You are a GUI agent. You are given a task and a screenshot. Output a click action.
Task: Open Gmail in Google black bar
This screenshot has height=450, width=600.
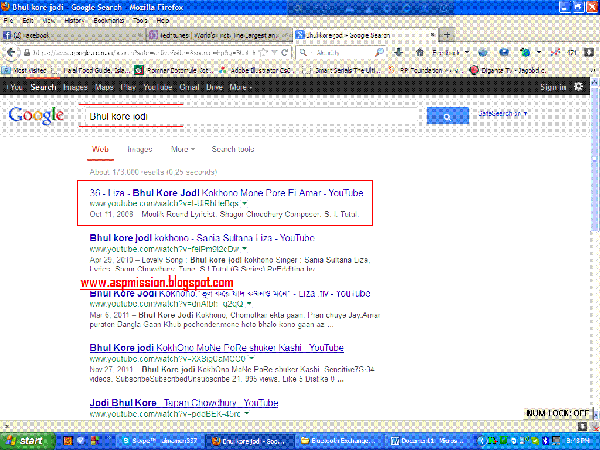[x=189, y=87]
